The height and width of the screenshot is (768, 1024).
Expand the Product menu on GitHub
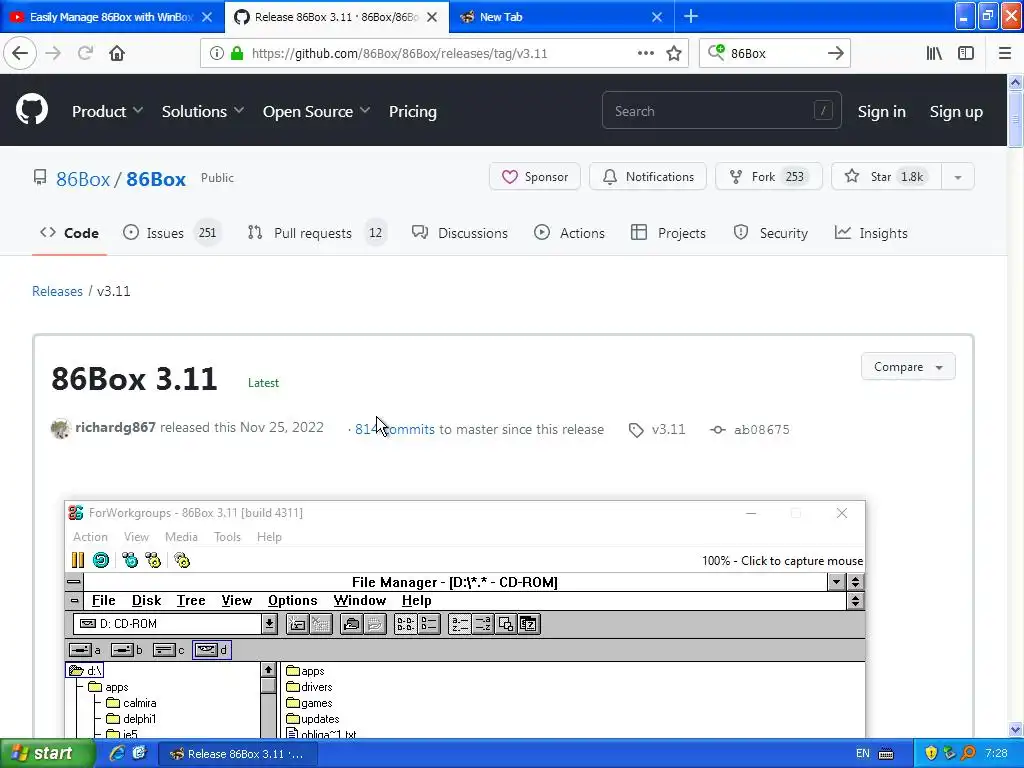(x=107, y=112)
